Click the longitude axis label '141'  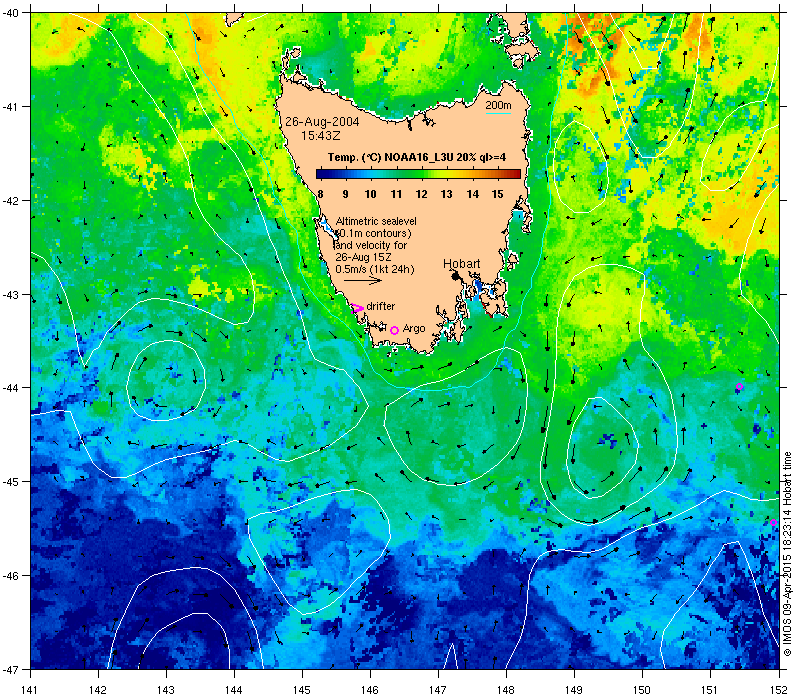[31, 690]
